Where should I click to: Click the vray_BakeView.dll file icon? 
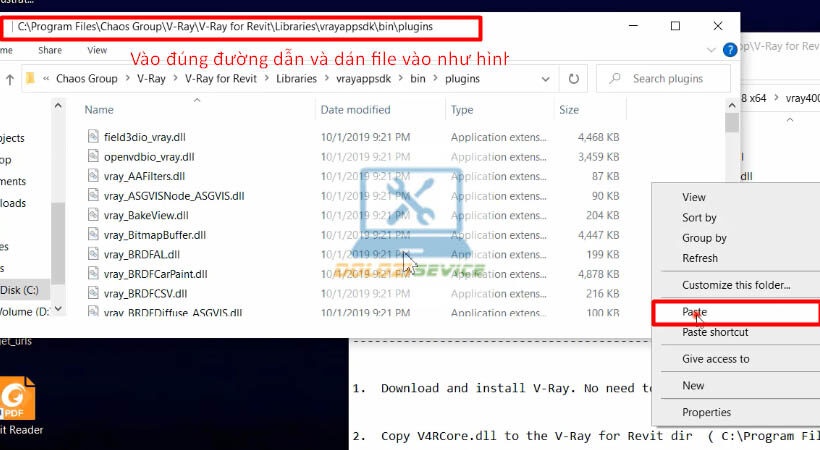(93, 215)
